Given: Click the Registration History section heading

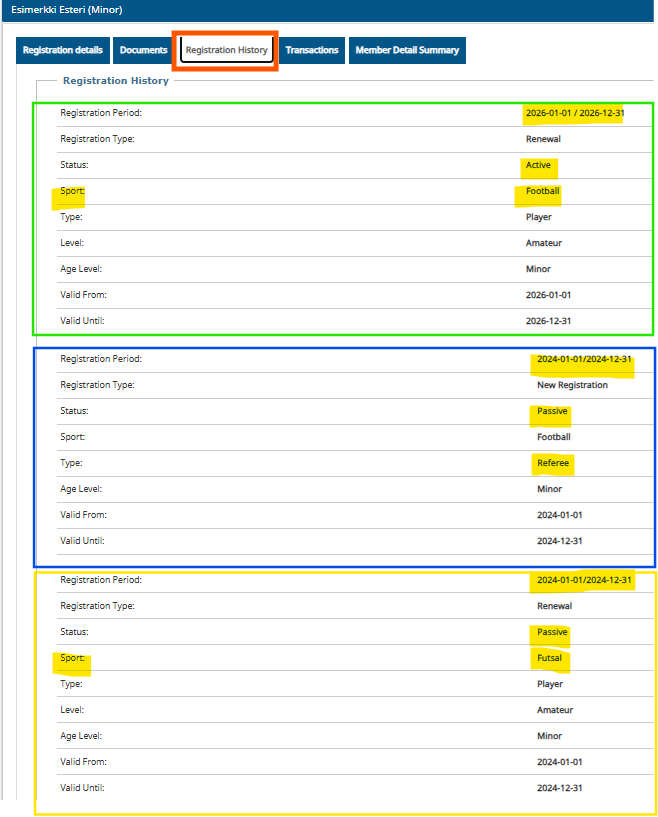Looking at the screenshot, I should click(116, 81).
